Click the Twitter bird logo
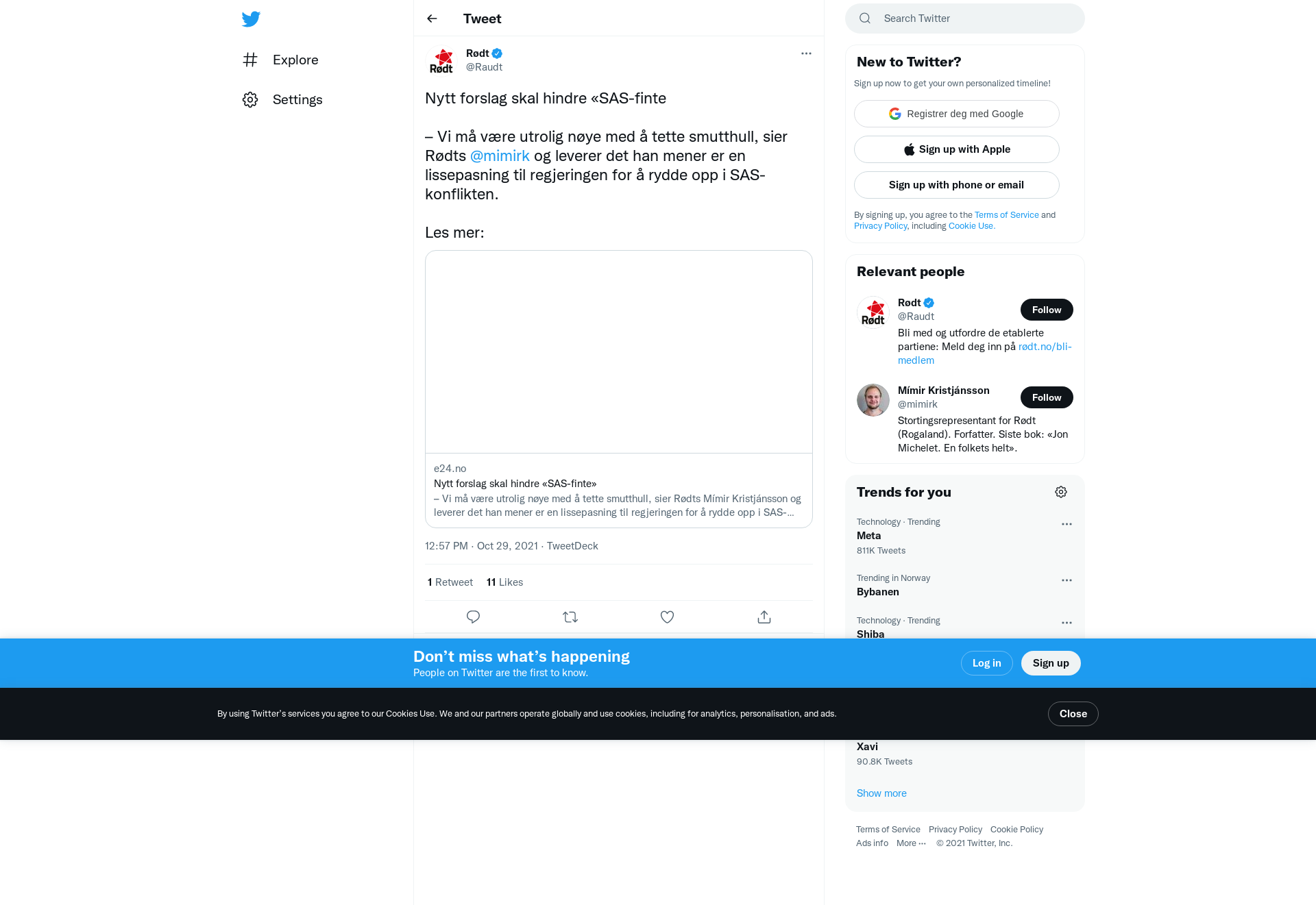The width and height of the screenshot is (1316, 905). [x=251, y=18]
